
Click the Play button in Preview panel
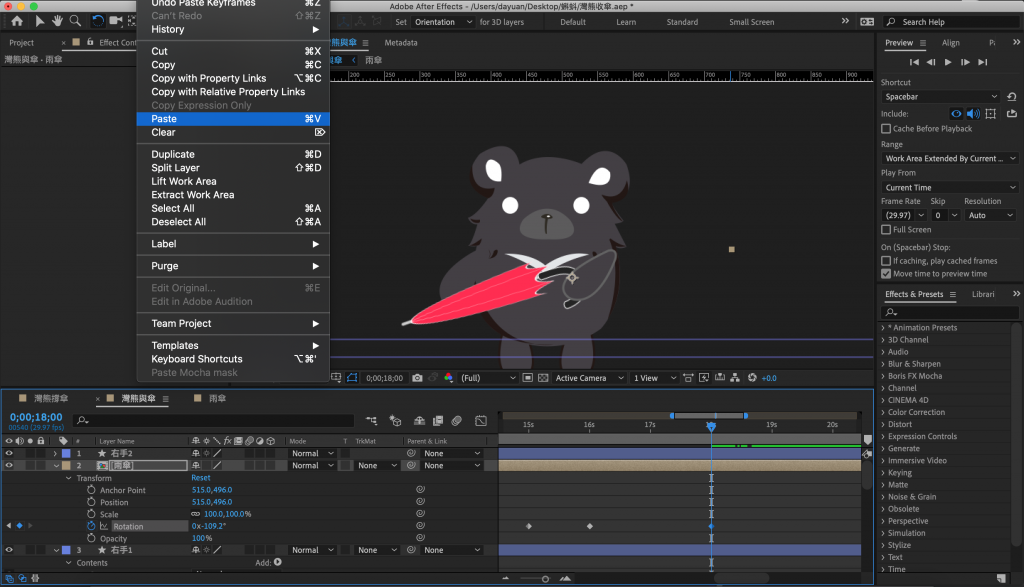click(x=948, y=62)
